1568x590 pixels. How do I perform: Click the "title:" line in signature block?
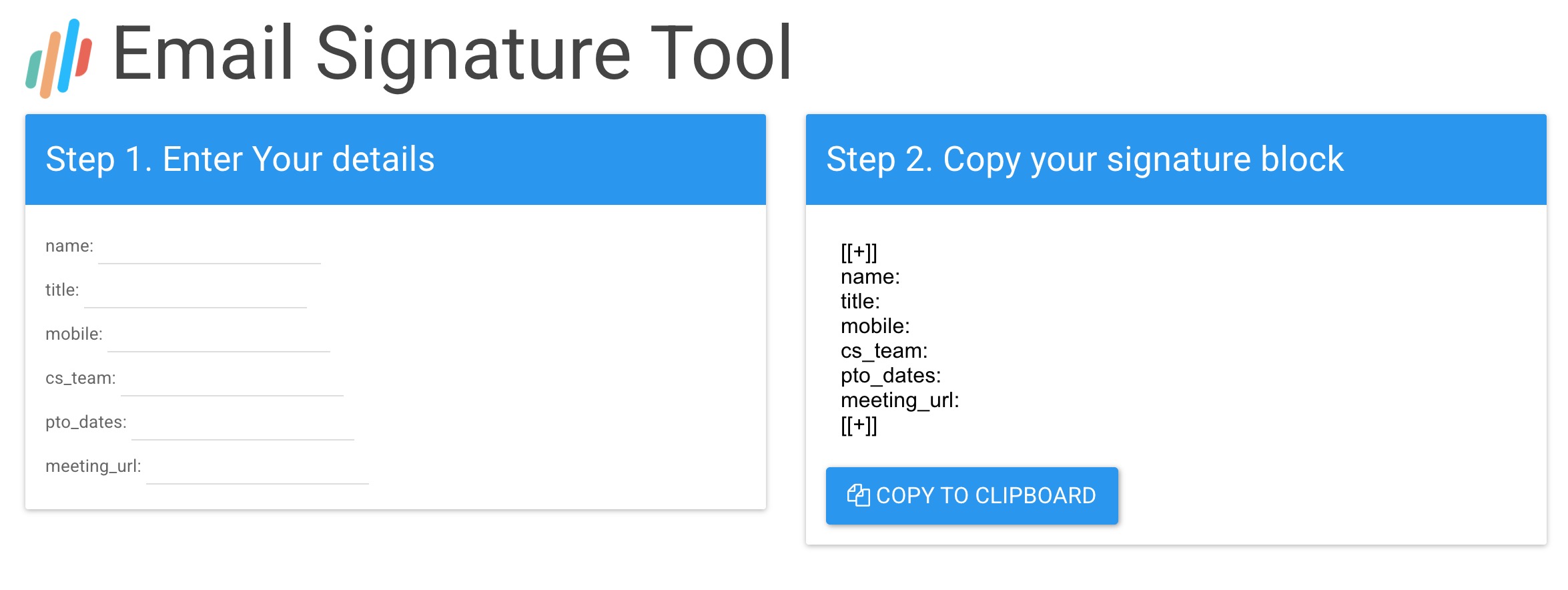860,302
